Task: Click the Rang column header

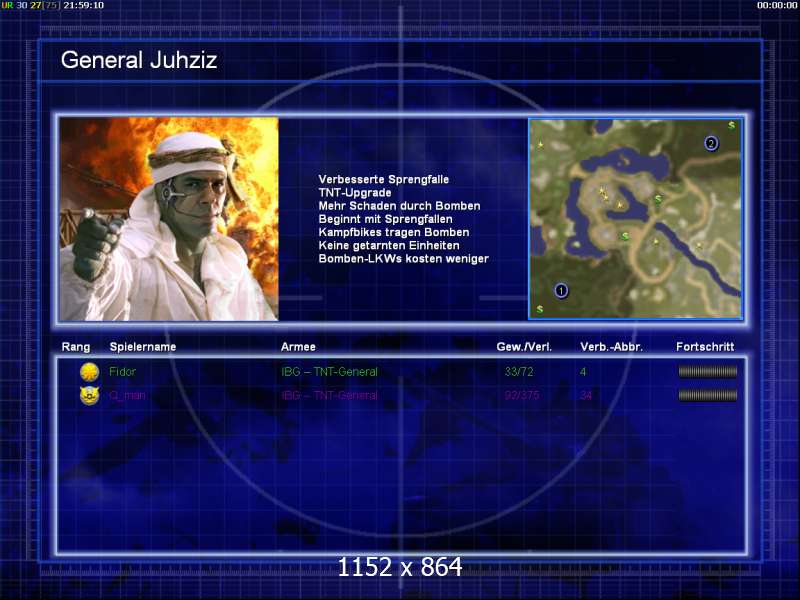Action: 76,347
